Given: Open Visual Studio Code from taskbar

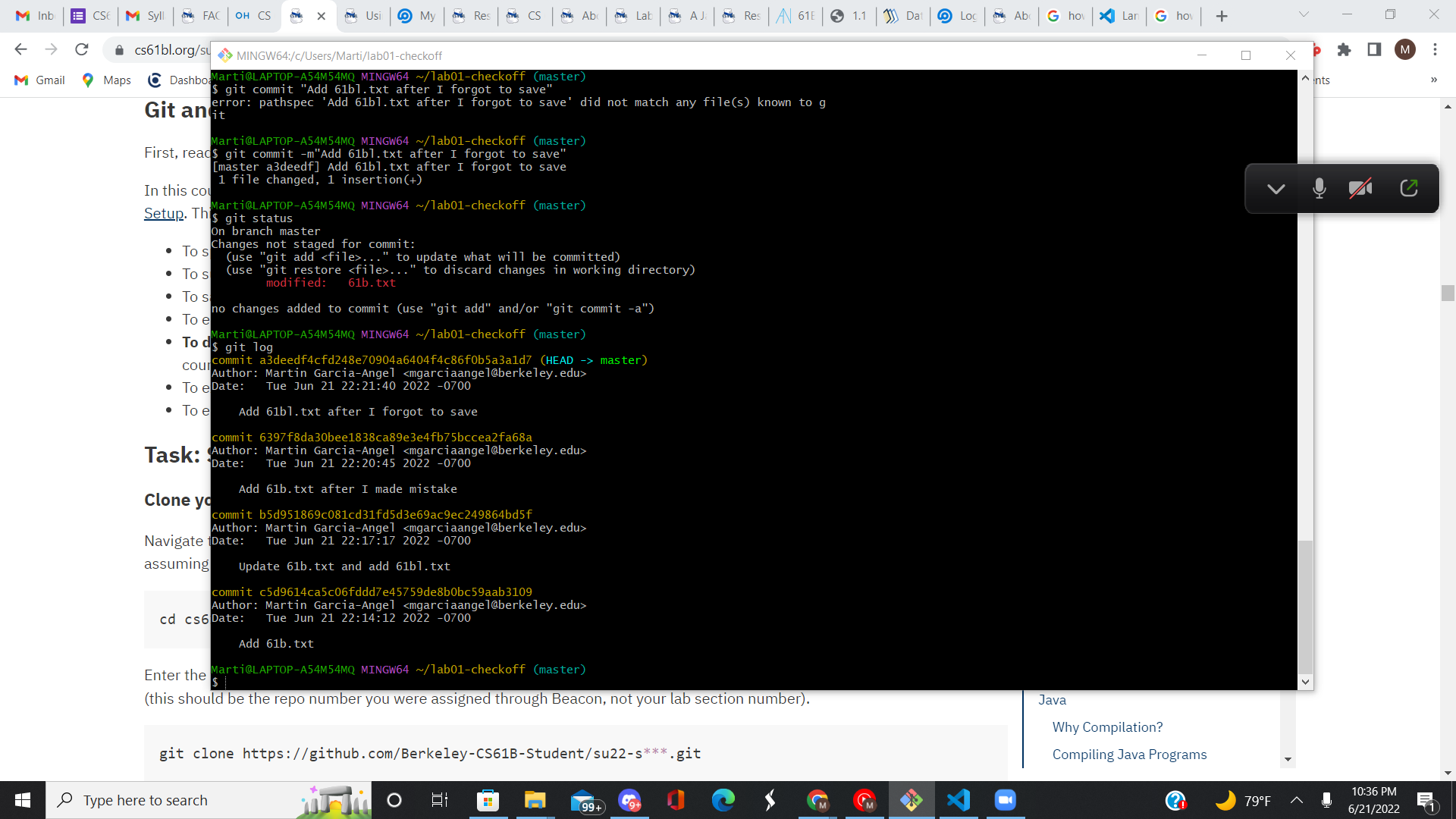Looking at the screenshot, I should pos(959,800).
